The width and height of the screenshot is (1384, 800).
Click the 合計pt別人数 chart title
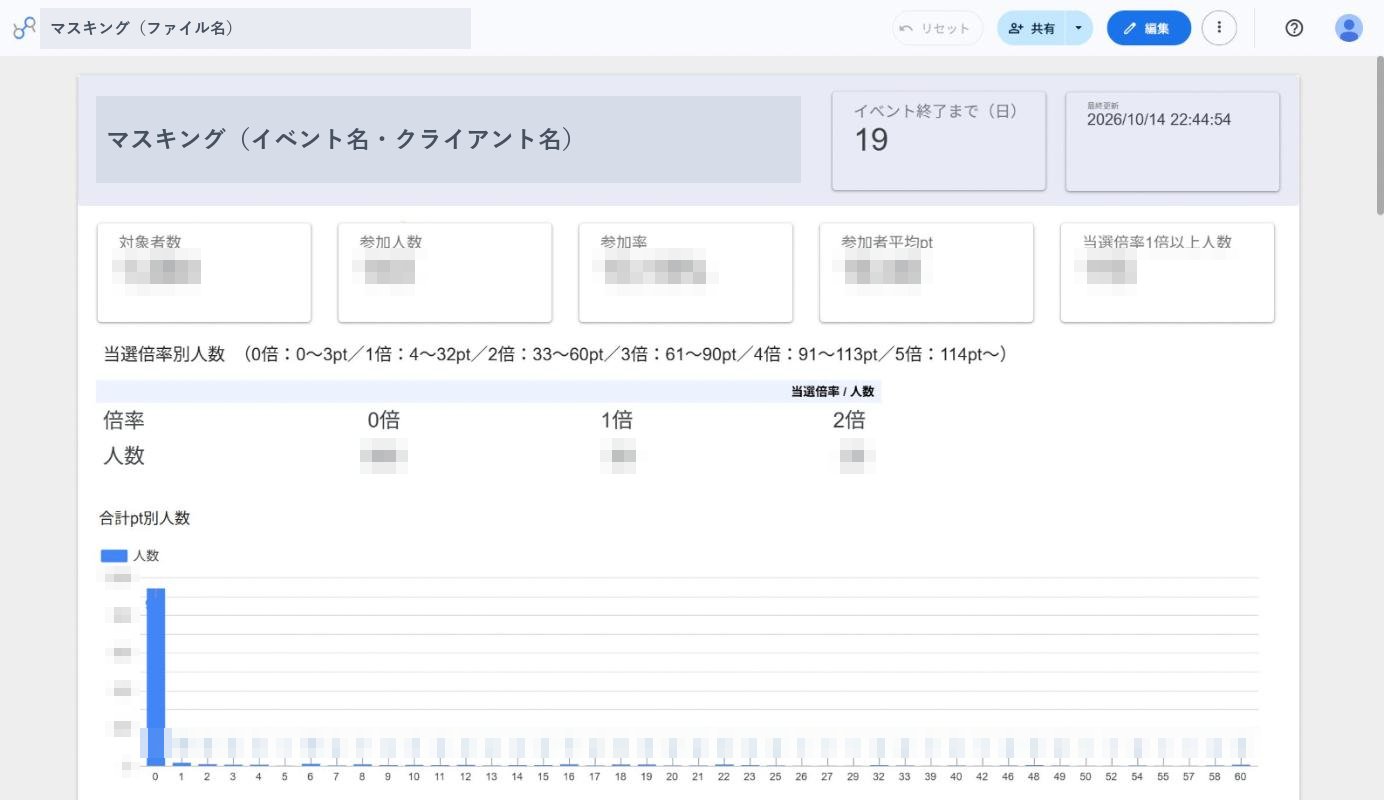click(x=144, y=518)
